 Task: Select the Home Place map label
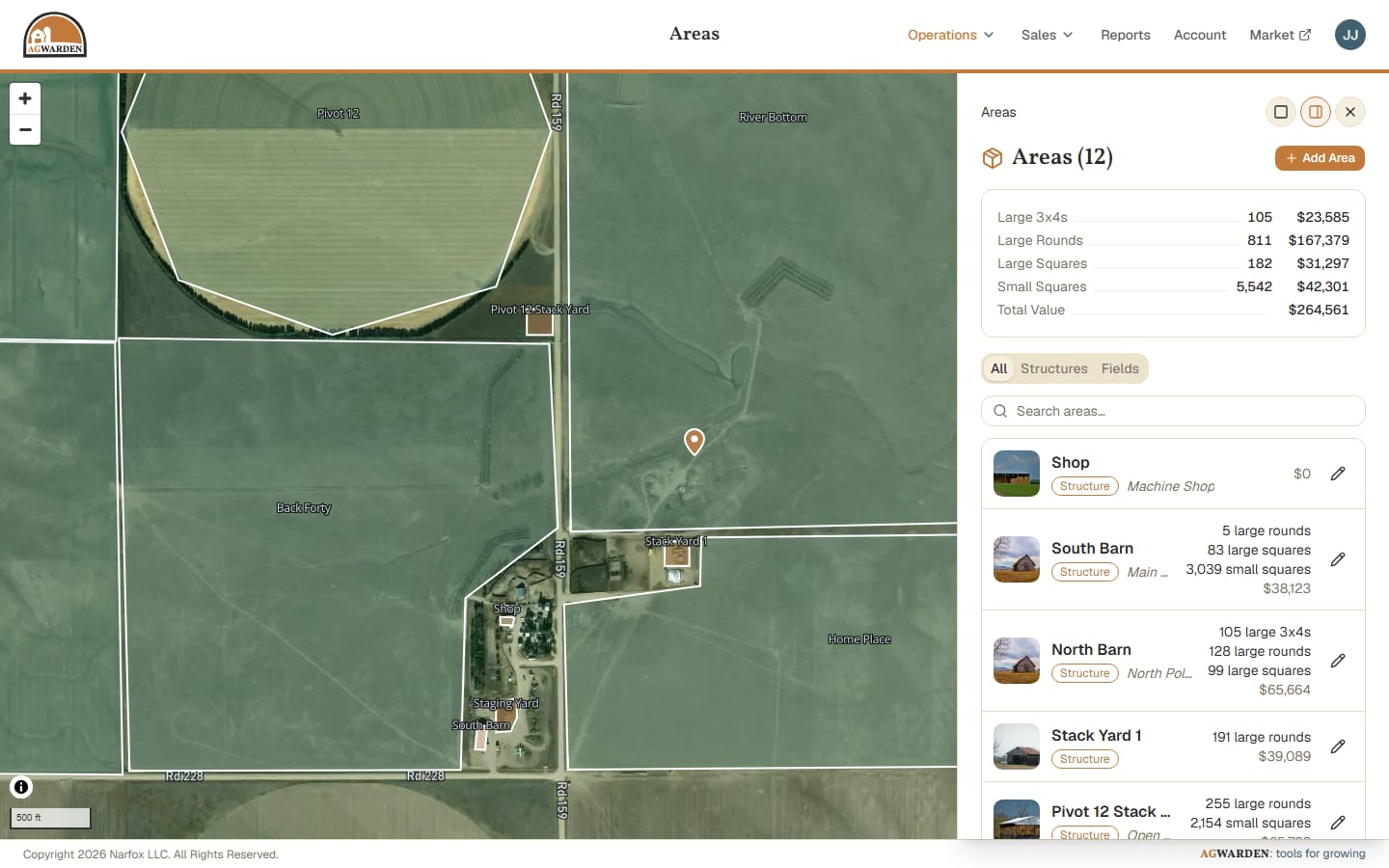click(x=859, y=639)
